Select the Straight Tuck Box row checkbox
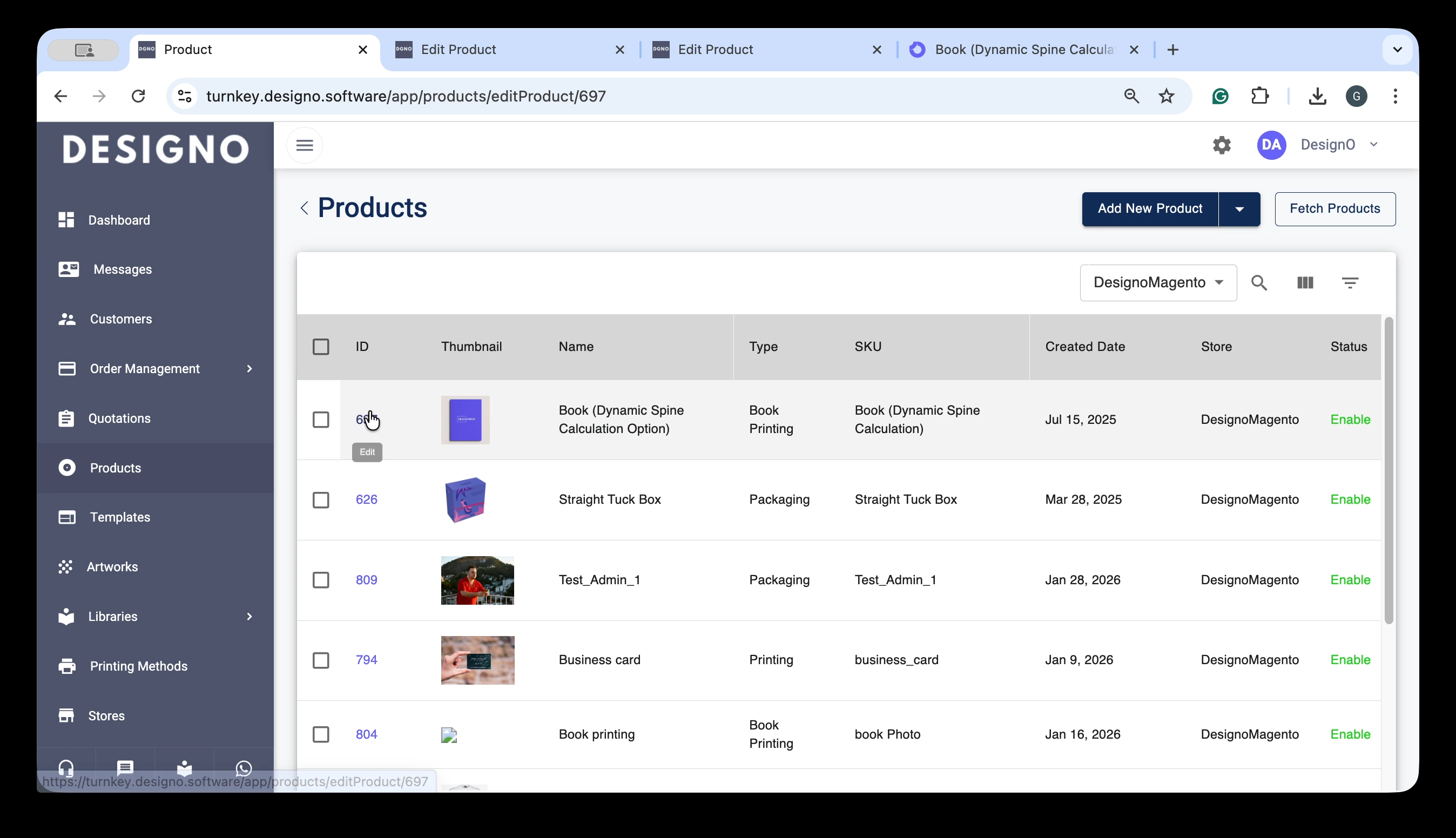 (321, 499)
